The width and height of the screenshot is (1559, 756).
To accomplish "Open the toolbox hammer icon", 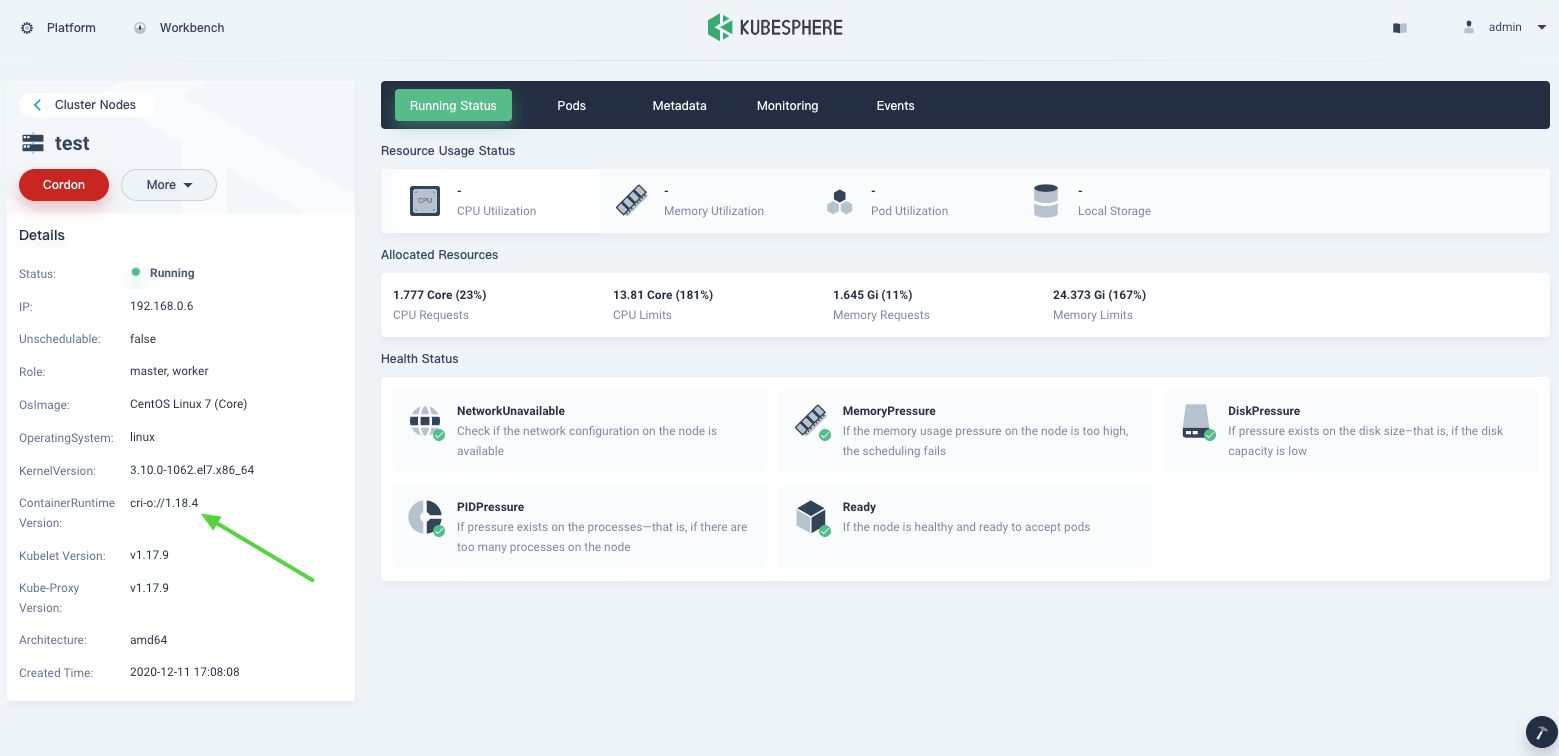I will point(1542,733).
